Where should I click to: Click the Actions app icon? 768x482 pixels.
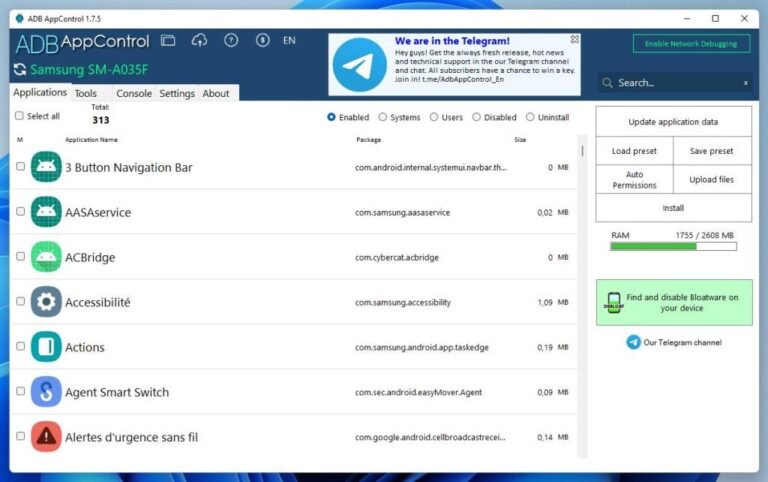(46, 347)
